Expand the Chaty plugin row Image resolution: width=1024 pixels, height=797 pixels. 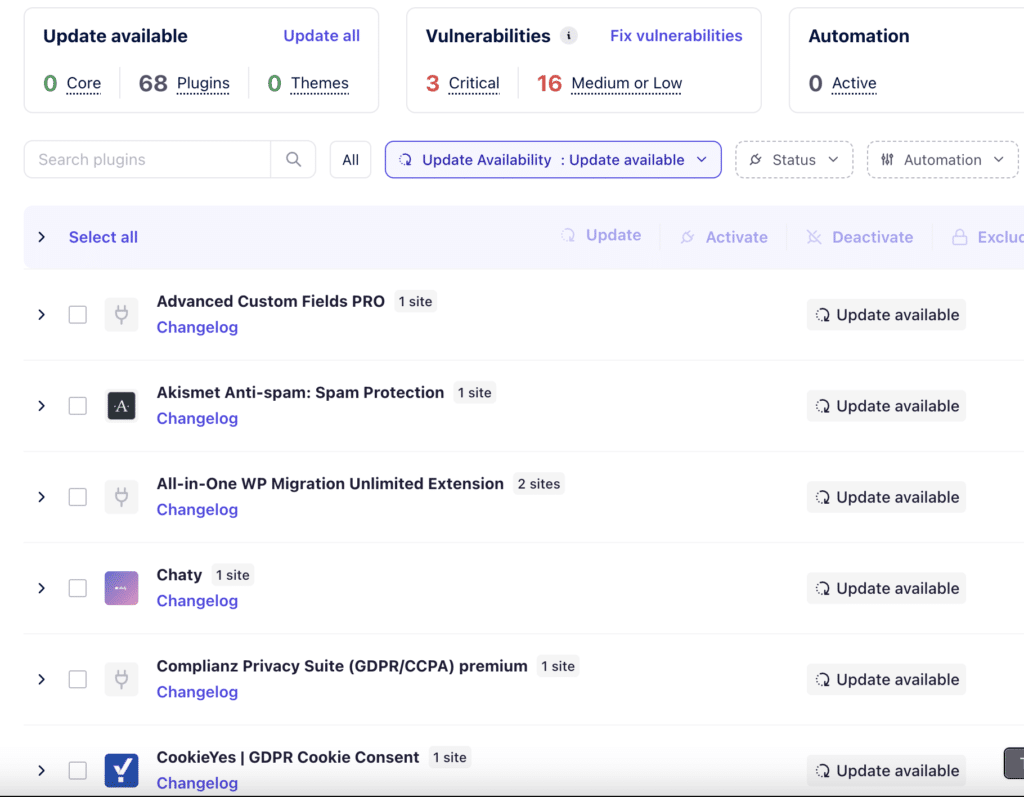[x=42, y=588]
